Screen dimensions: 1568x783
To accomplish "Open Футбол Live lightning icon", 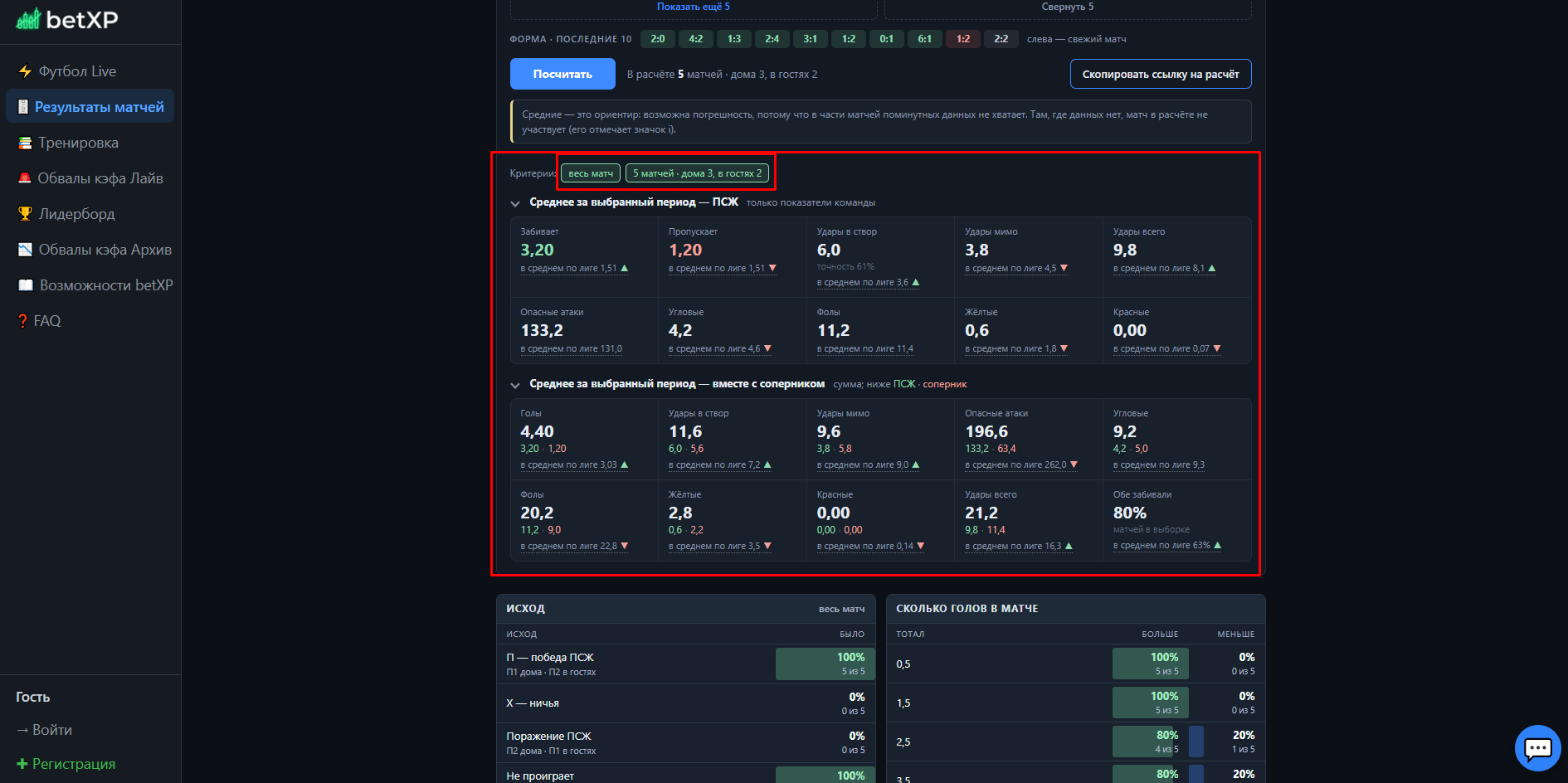I will (25, 71).
